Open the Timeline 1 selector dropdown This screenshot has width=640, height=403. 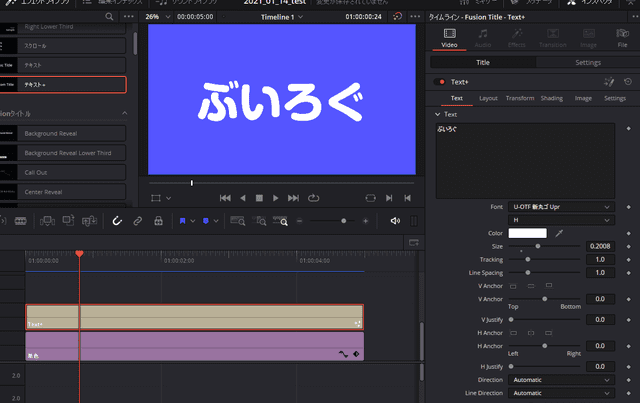coord(282,17)
